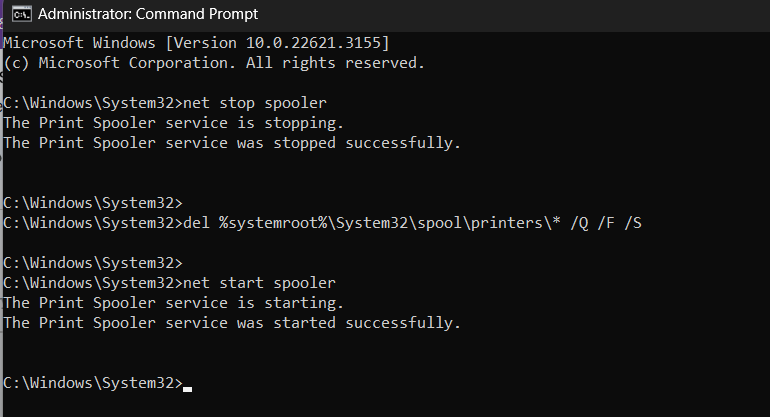Click the /S switch in the del command
770x417 pixels.
click(632, 223)
